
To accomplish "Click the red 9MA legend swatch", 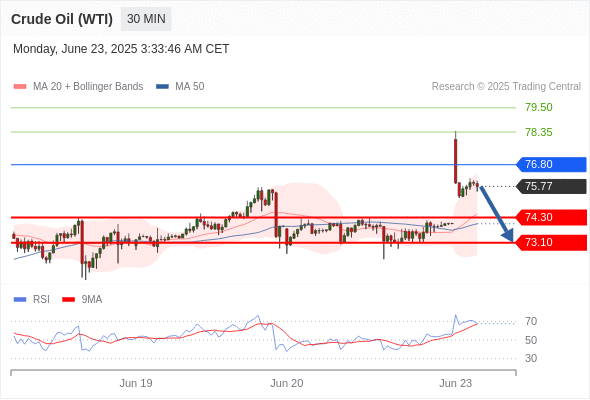I will point(68,300).
